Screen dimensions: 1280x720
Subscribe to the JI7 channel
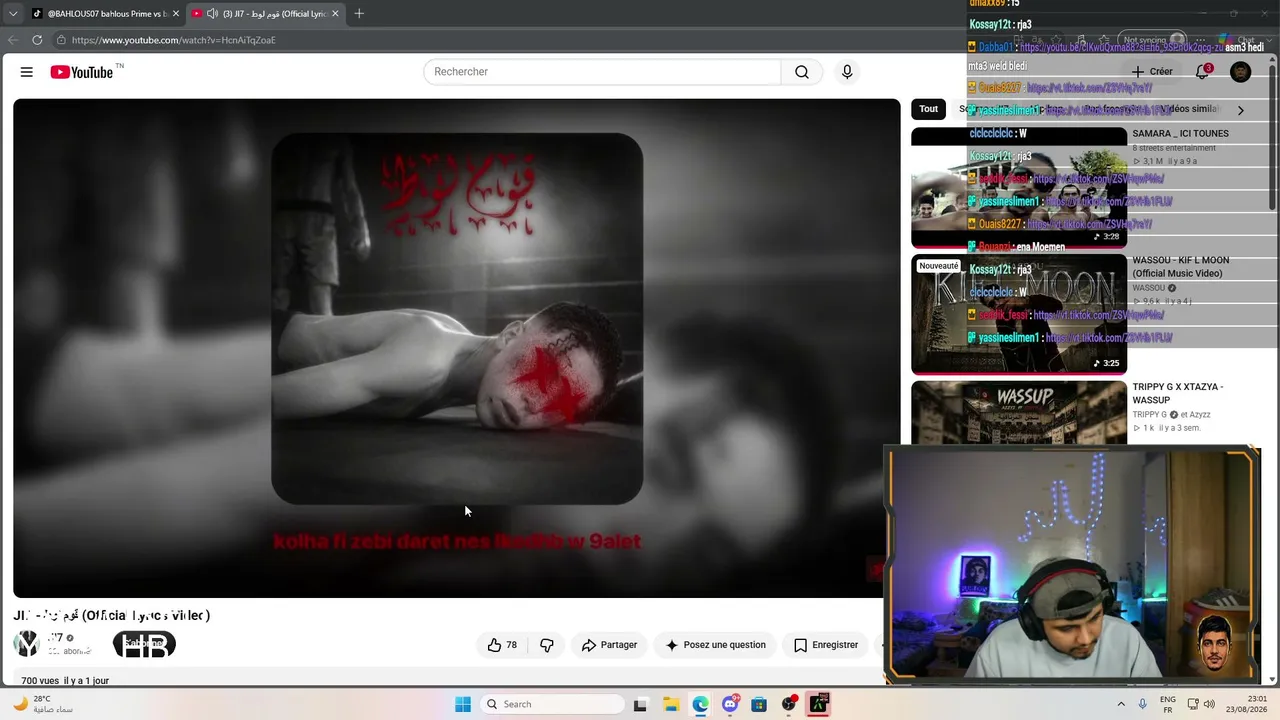pos(144,645)
